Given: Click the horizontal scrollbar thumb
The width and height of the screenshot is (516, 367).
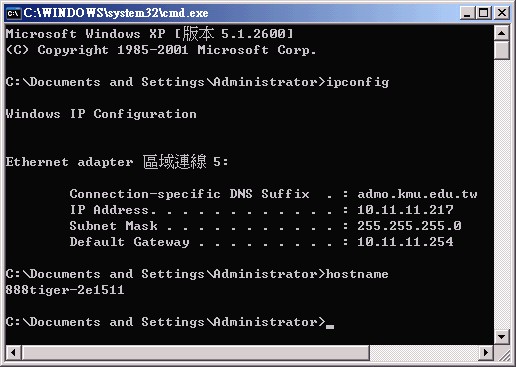Looking at the screenshot, I should (196, 352).
